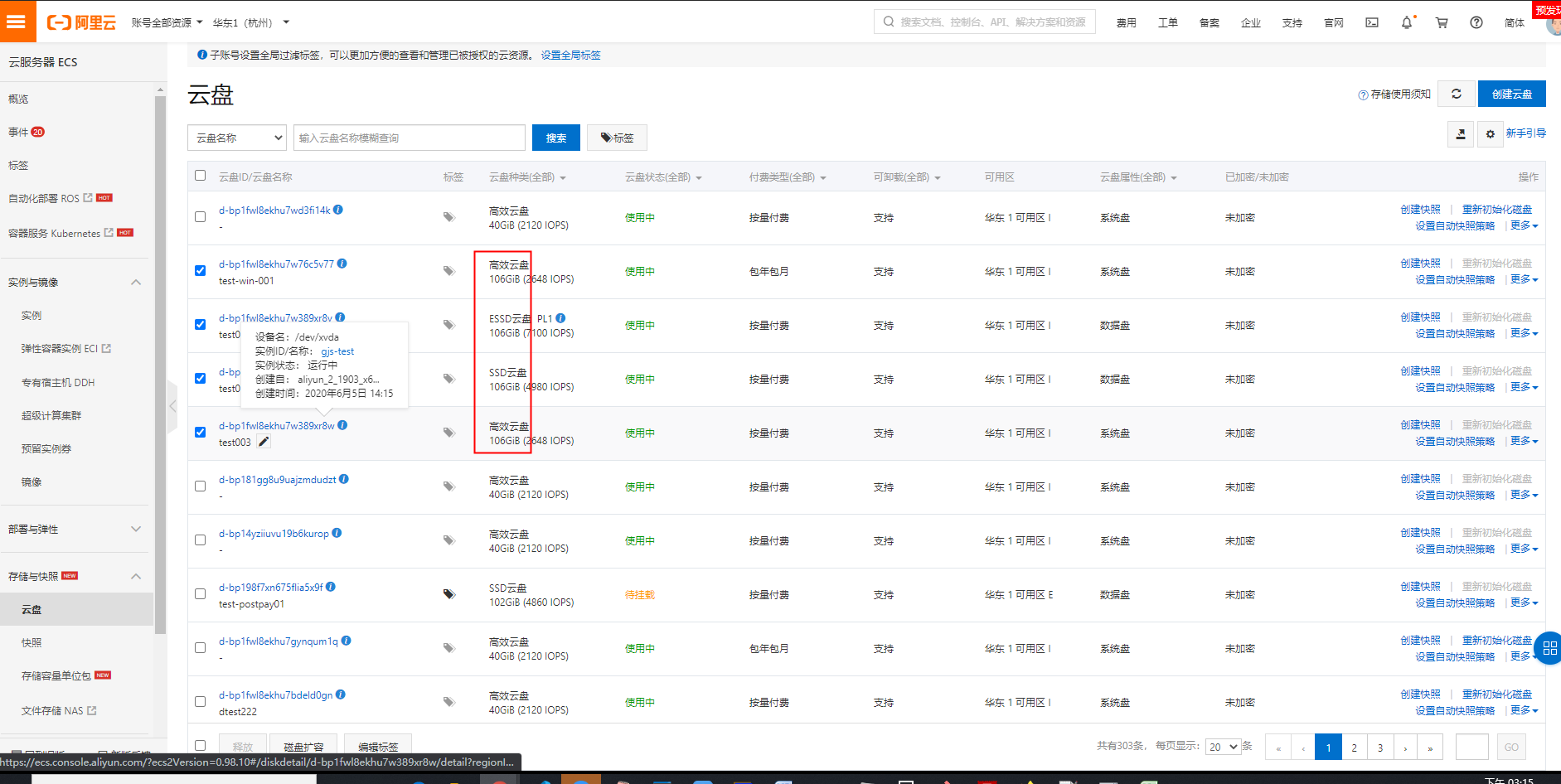Open the shopping cart
1561x784 pixels.
1442,22
